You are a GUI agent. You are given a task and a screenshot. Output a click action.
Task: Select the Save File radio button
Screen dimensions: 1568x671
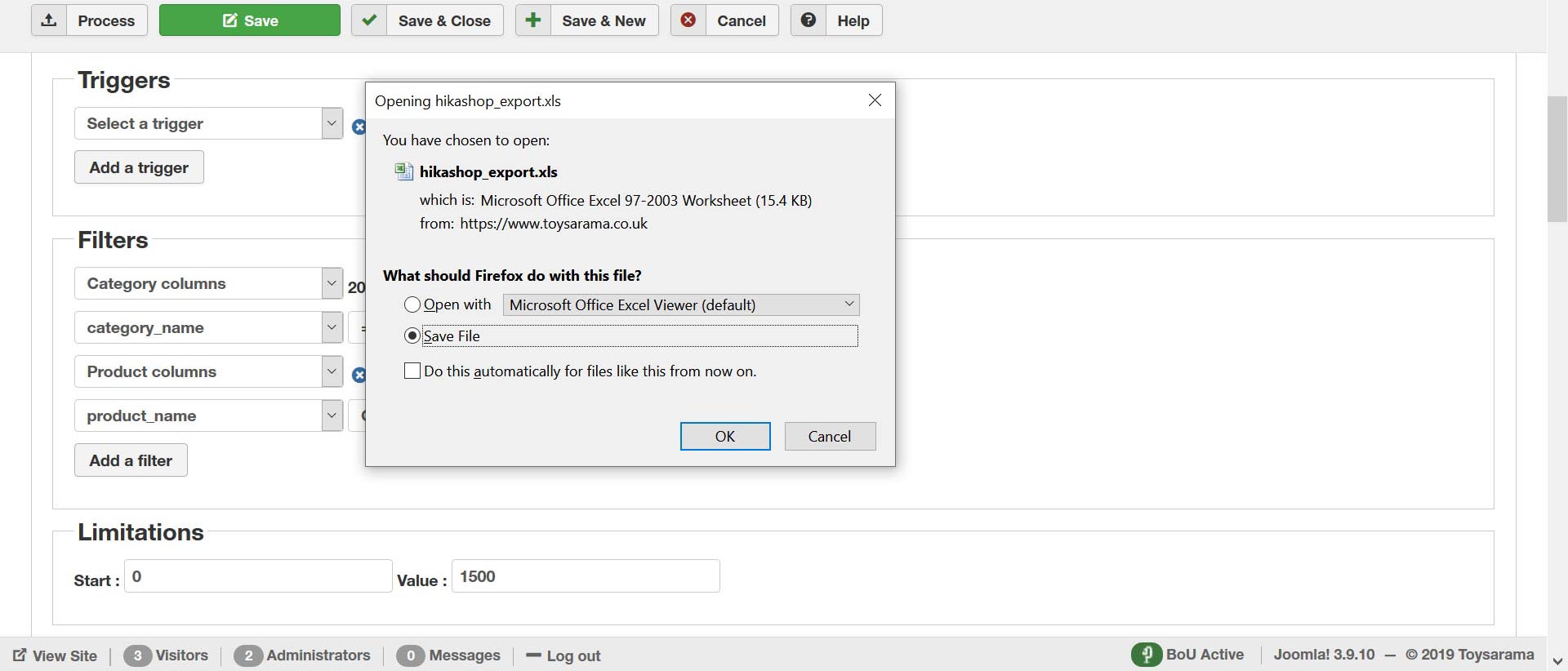[x=412, y=335]
